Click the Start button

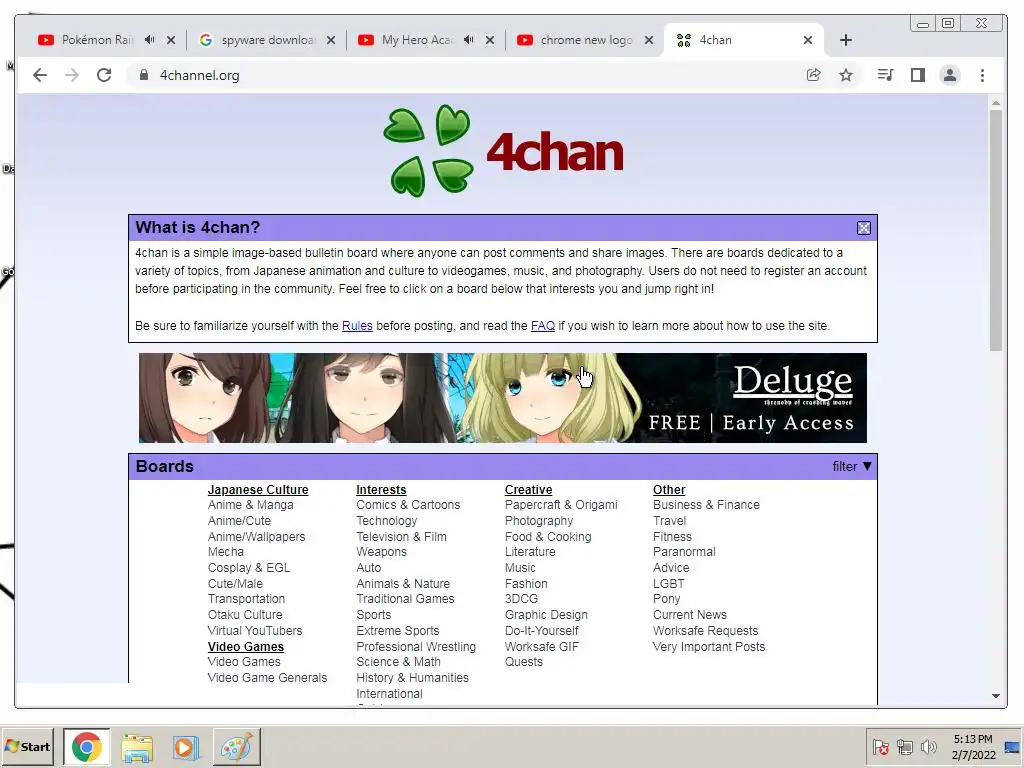(x=27, y=746)
